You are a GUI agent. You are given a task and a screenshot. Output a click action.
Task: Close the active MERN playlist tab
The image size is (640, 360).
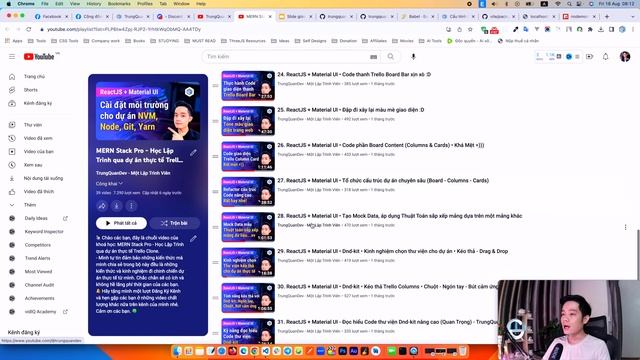(x=270, y=17)
